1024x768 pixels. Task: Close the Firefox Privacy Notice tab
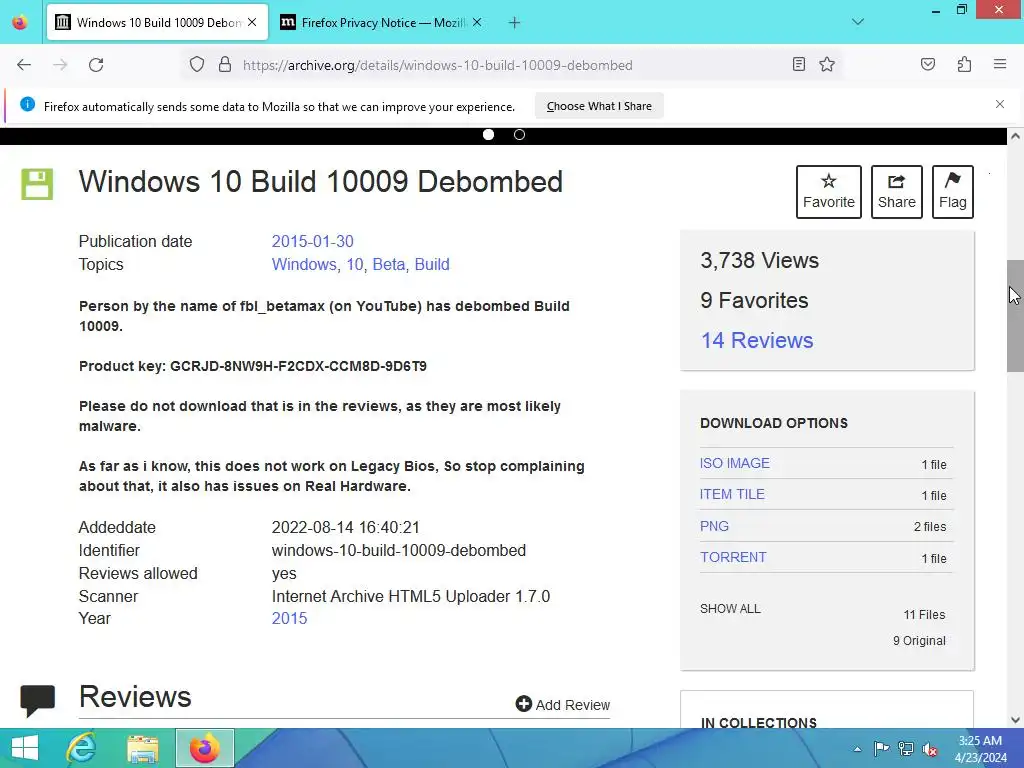click(x=477, y=22)
